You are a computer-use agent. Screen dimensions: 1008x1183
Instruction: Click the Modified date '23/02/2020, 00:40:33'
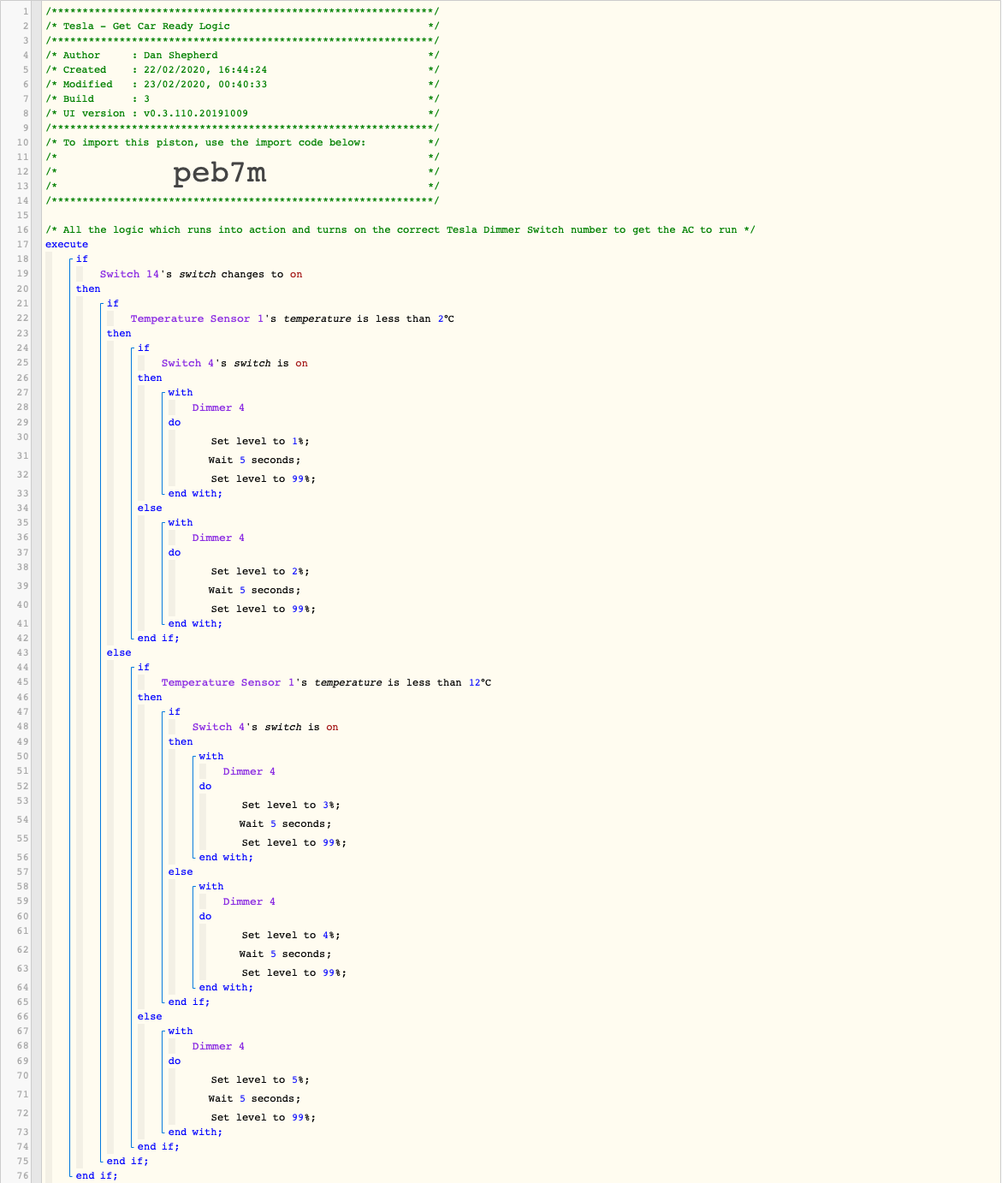[205, 84]
